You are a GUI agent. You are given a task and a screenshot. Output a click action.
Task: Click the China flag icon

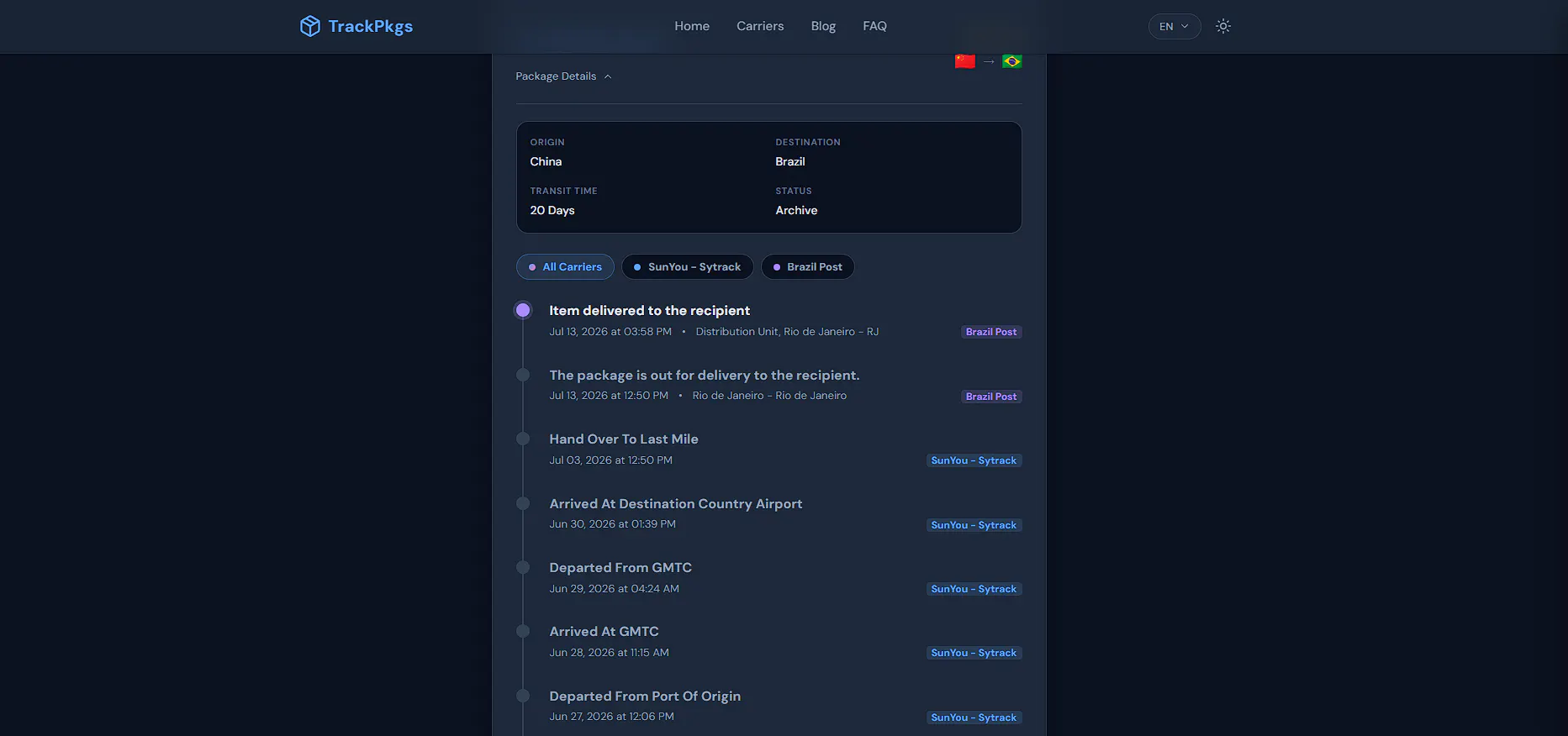(965, 61)
